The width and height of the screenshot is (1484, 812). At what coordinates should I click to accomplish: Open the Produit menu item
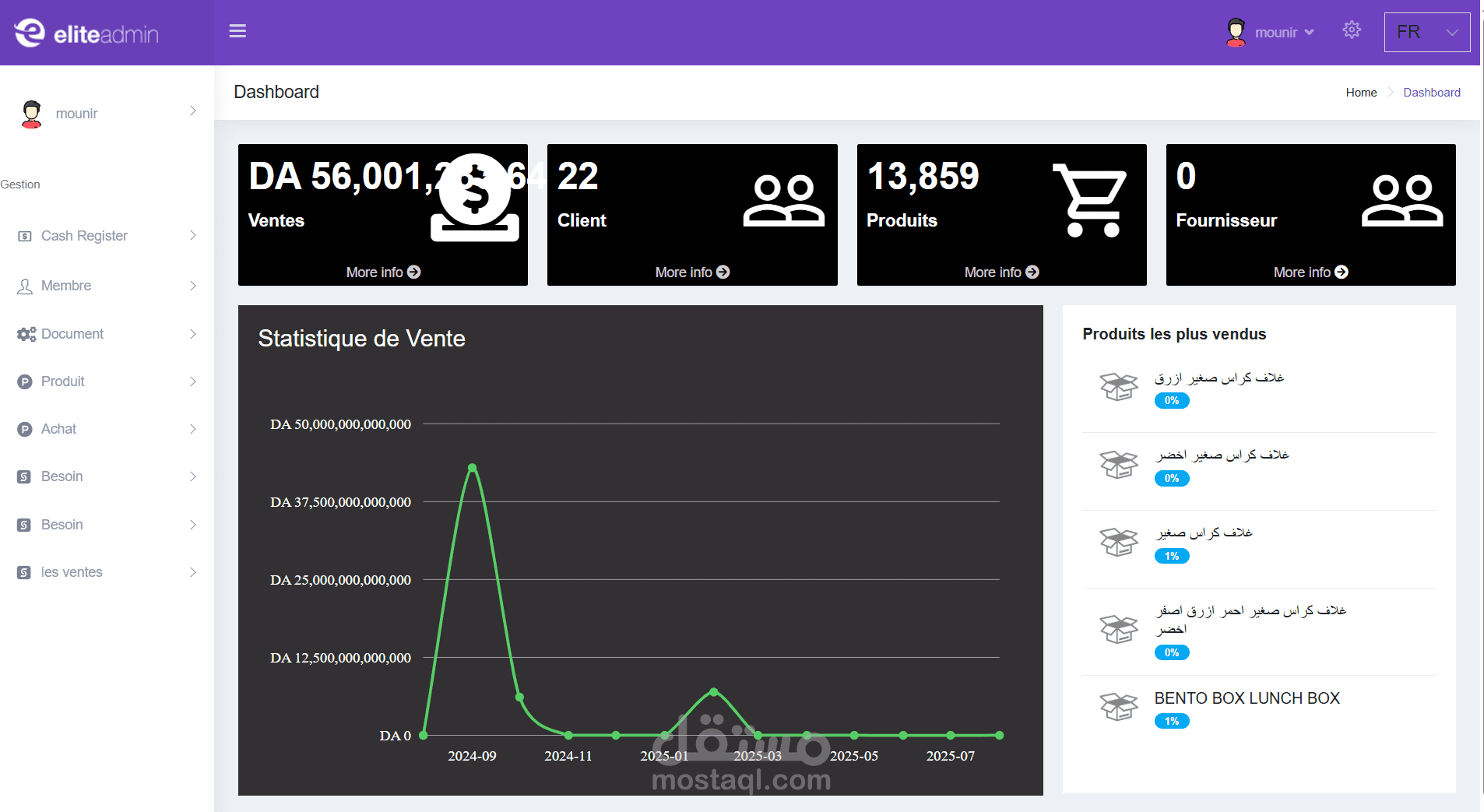107,381
